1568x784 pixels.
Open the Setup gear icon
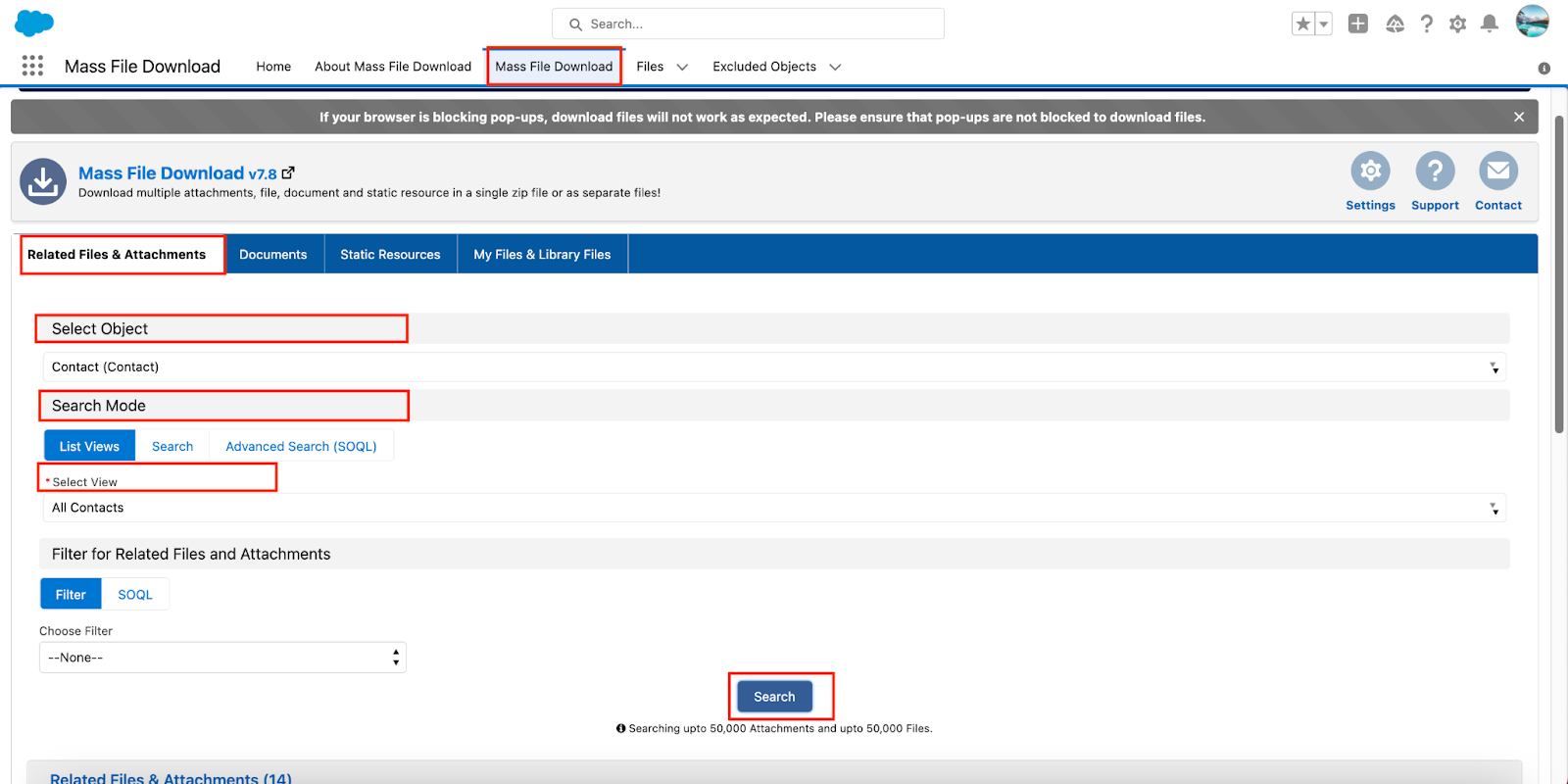[1458, 24]
